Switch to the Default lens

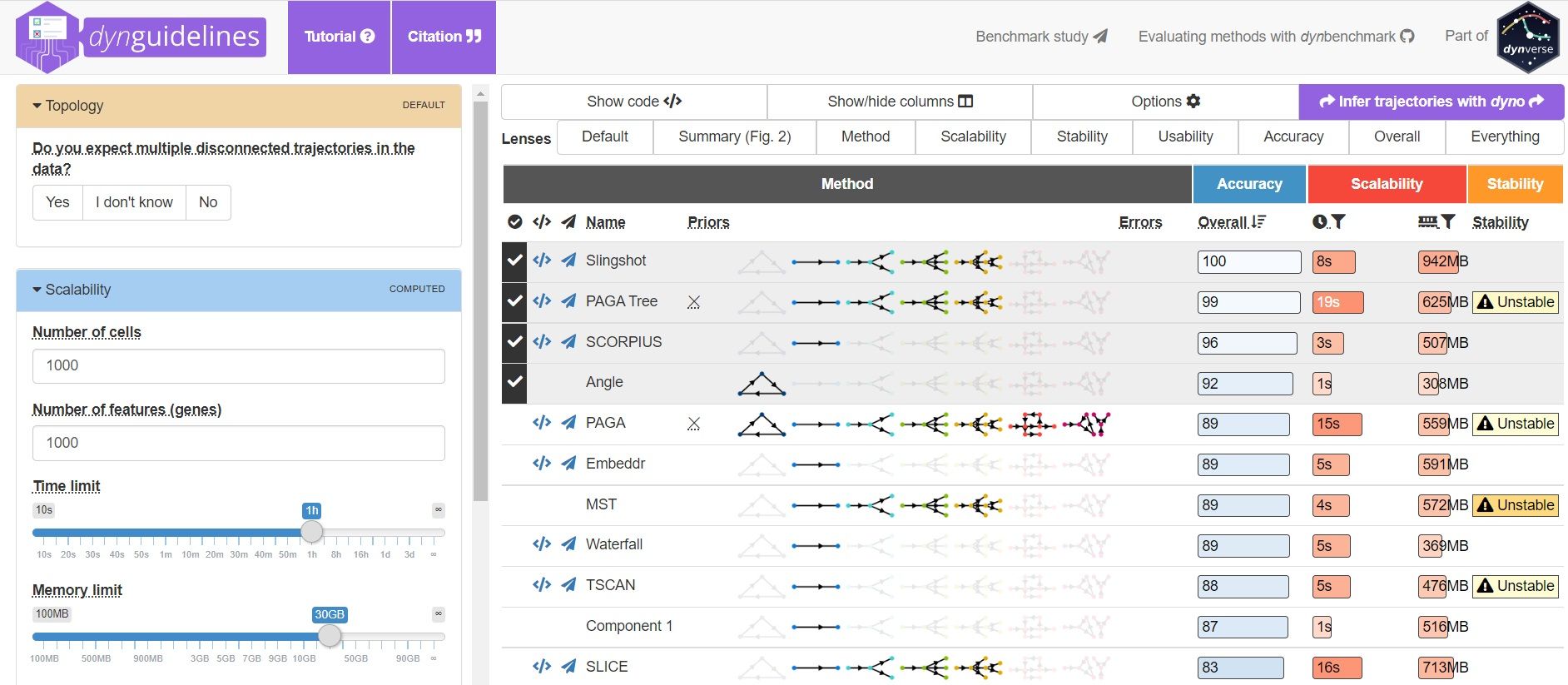[605, 137]
